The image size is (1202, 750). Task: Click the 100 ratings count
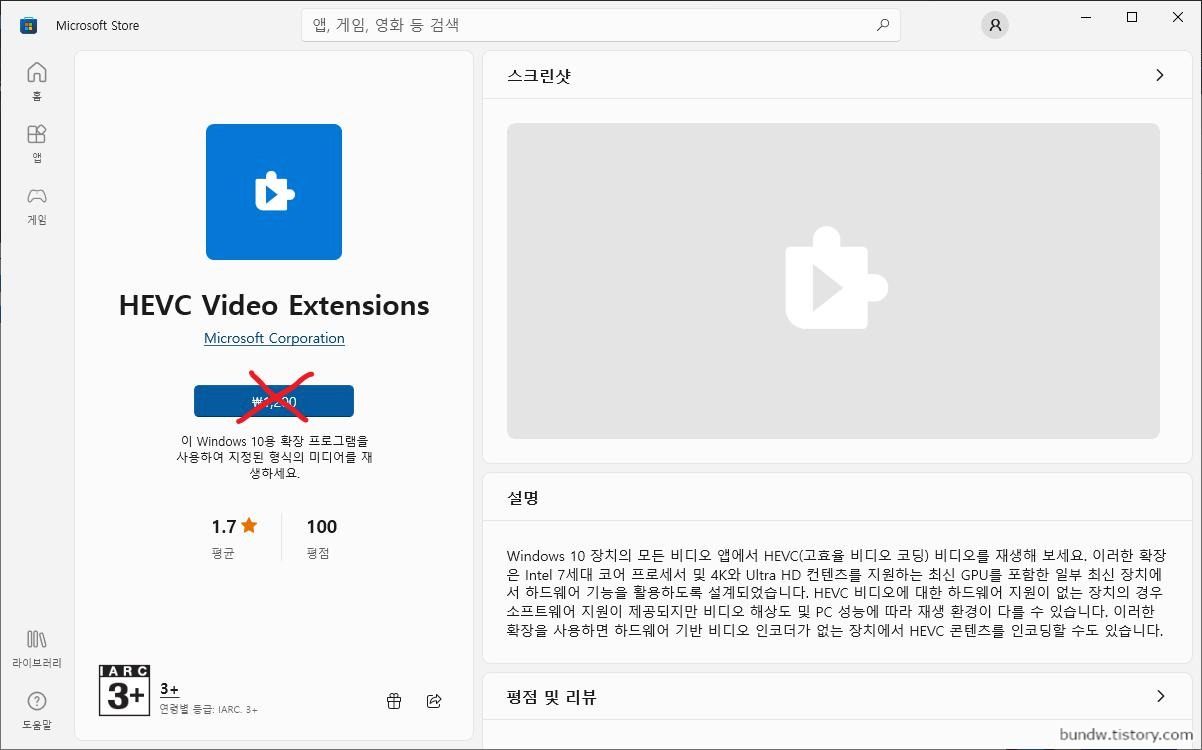coord(322,526)
